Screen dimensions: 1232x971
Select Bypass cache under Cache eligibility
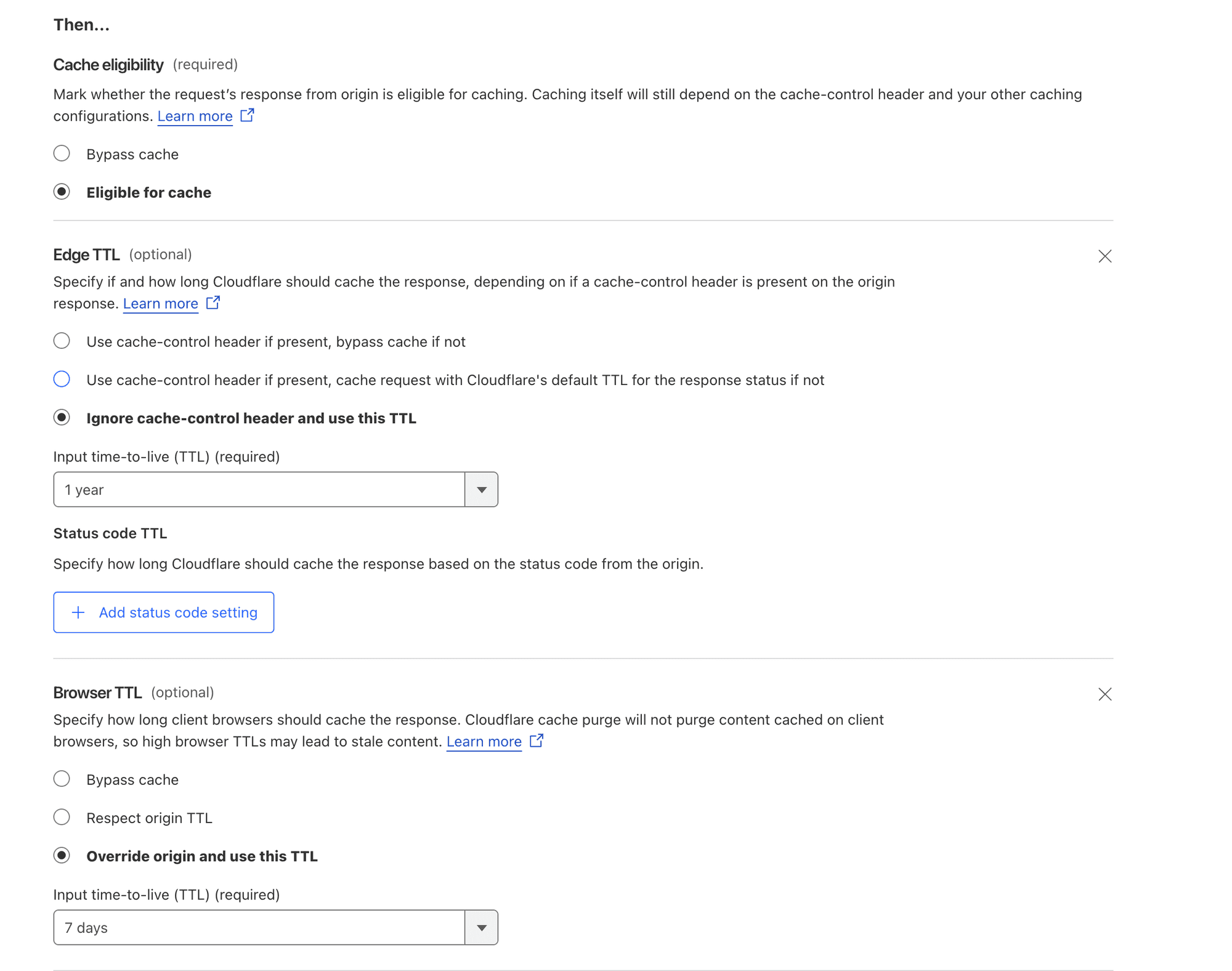tap(62, 153)
